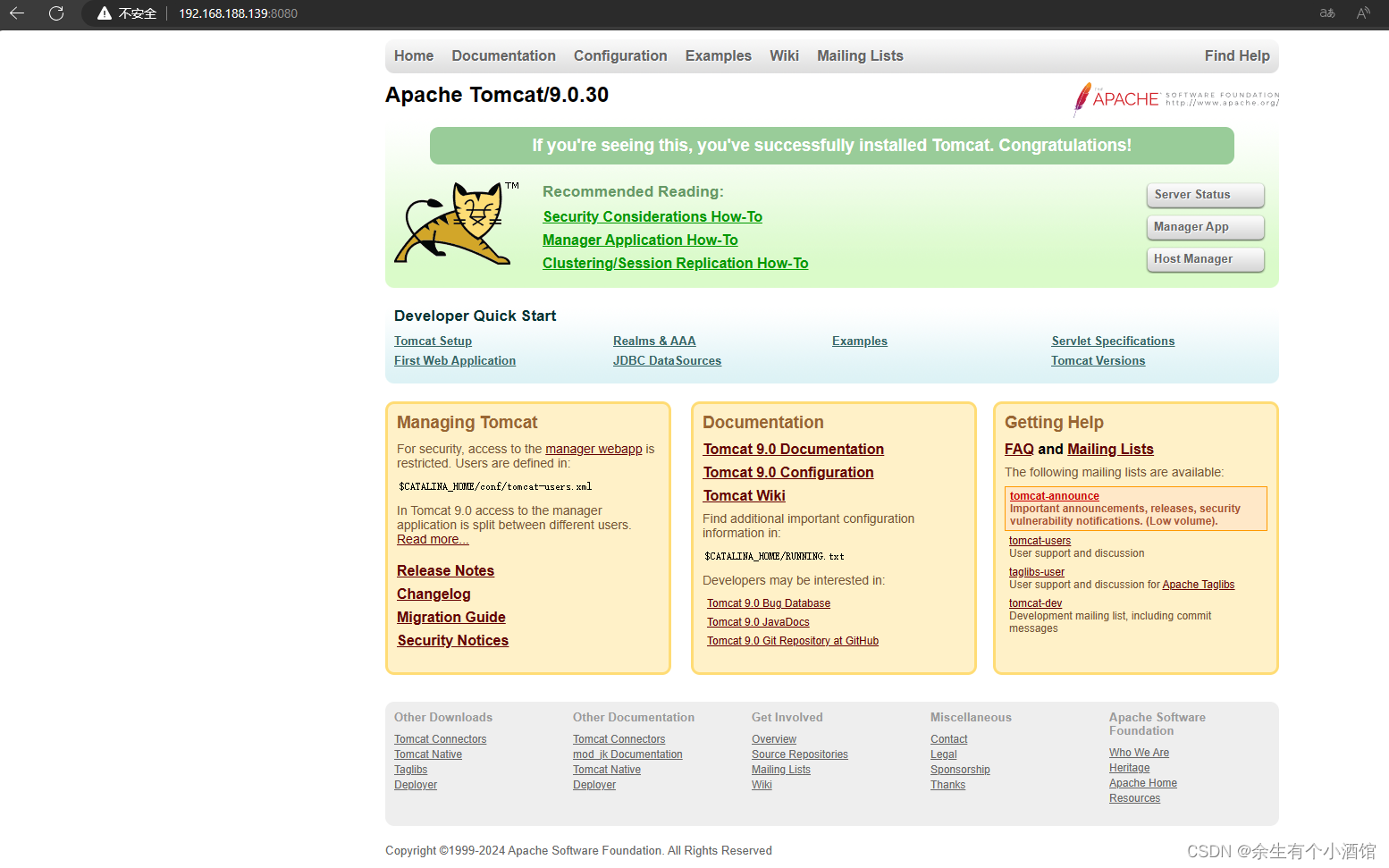Select the Wiki navigation item
The height and width of the screenshot is (868, 1389).
[x=784, y=55]
